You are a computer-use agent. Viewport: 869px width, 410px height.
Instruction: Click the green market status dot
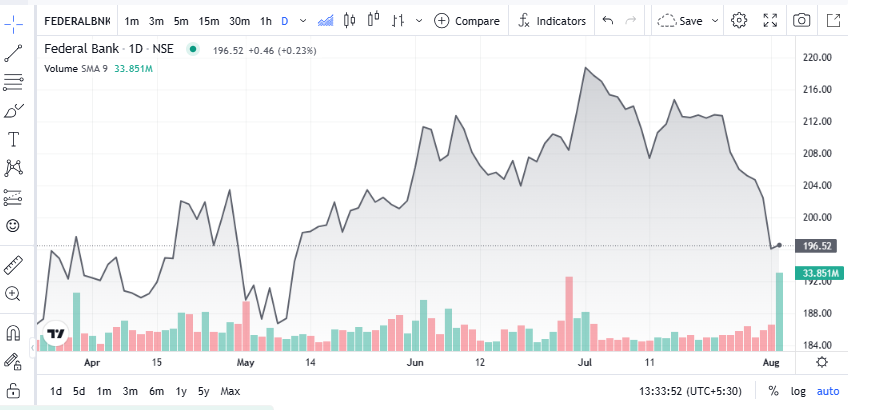click(x=192, y=49)
